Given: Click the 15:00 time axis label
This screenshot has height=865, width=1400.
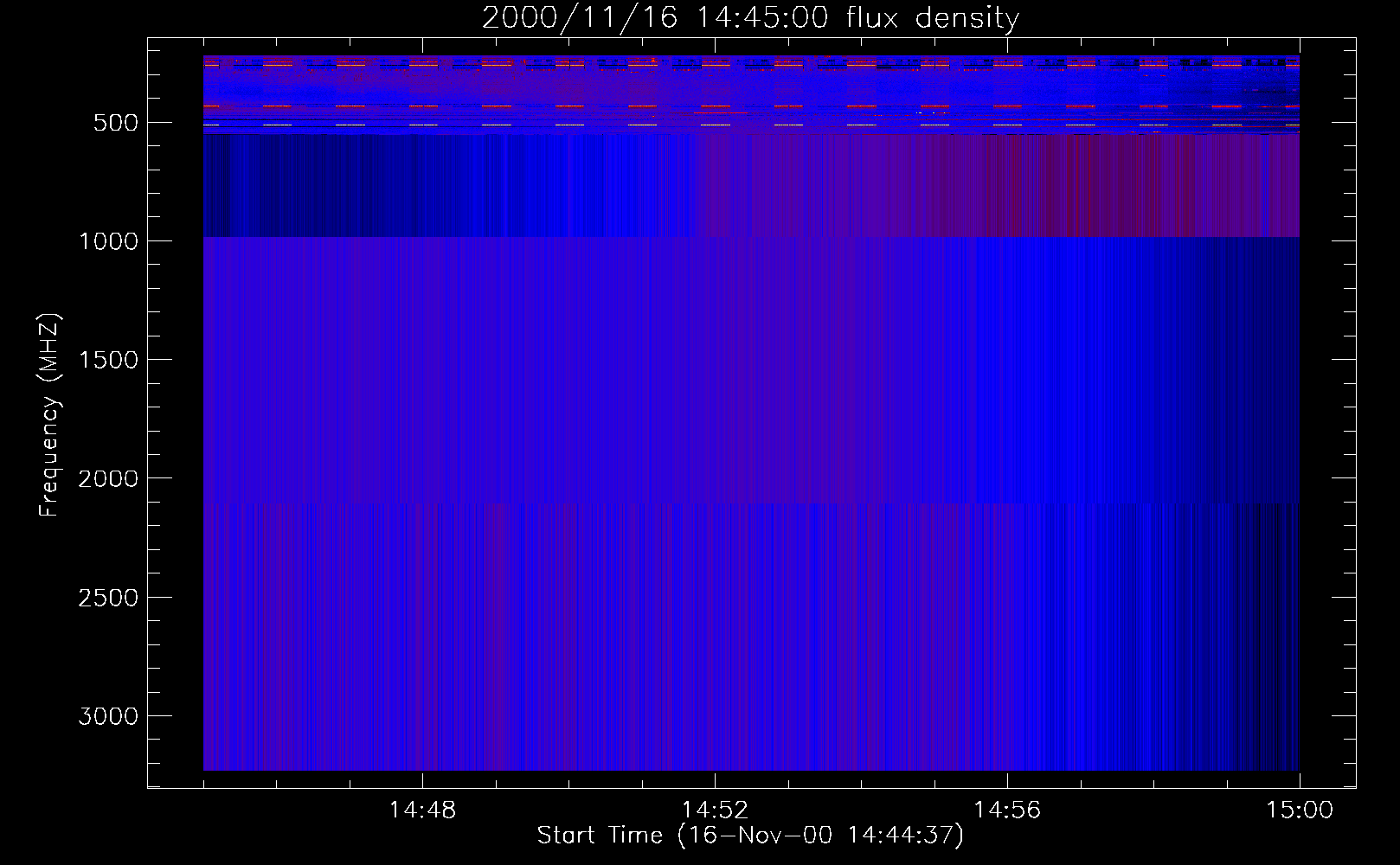Looking at the screenshot, I should coord(1300,811).
